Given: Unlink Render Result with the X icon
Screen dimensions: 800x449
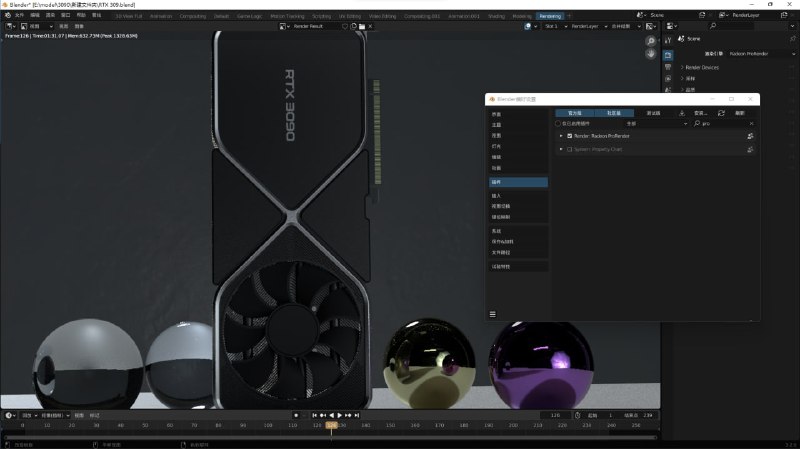Looking at the screenshot, I should pyautogui.click(x=370, y=26).
